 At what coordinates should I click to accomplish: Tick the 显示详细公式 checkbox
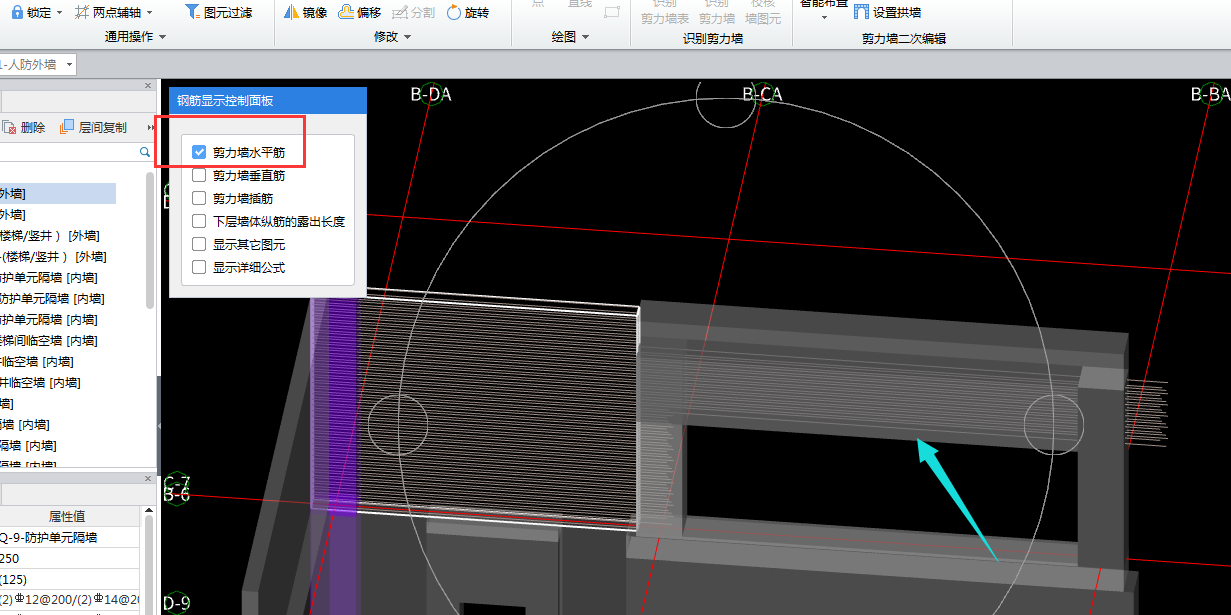point(199,268)
